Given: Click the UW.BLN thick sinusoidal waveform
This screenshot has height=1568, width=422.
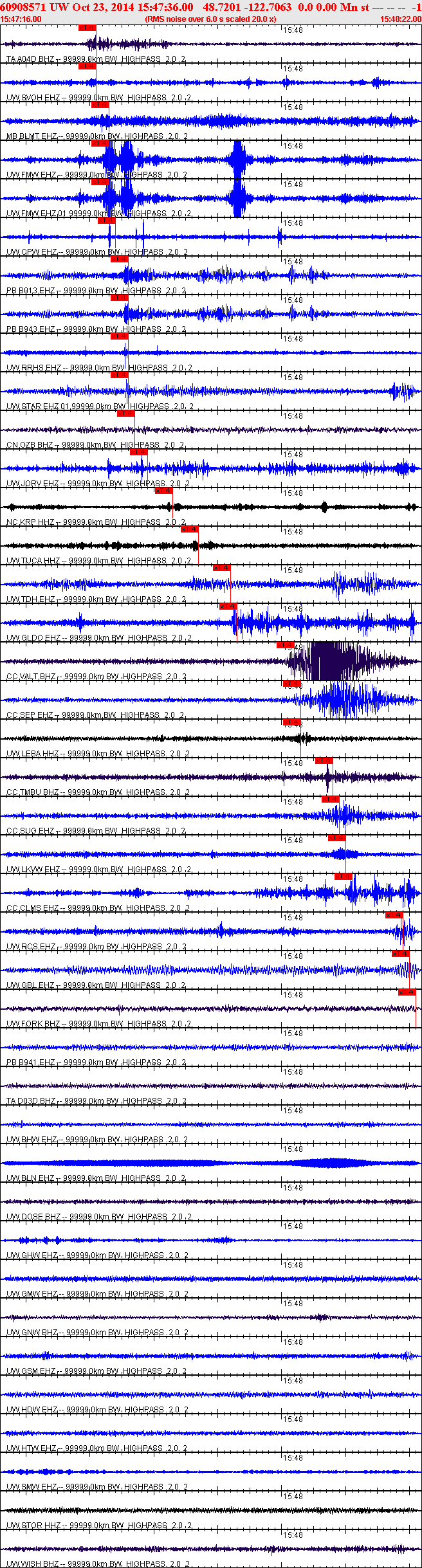Looking at the screenshot, I should pyautogui.click(x=211, y=1163).
